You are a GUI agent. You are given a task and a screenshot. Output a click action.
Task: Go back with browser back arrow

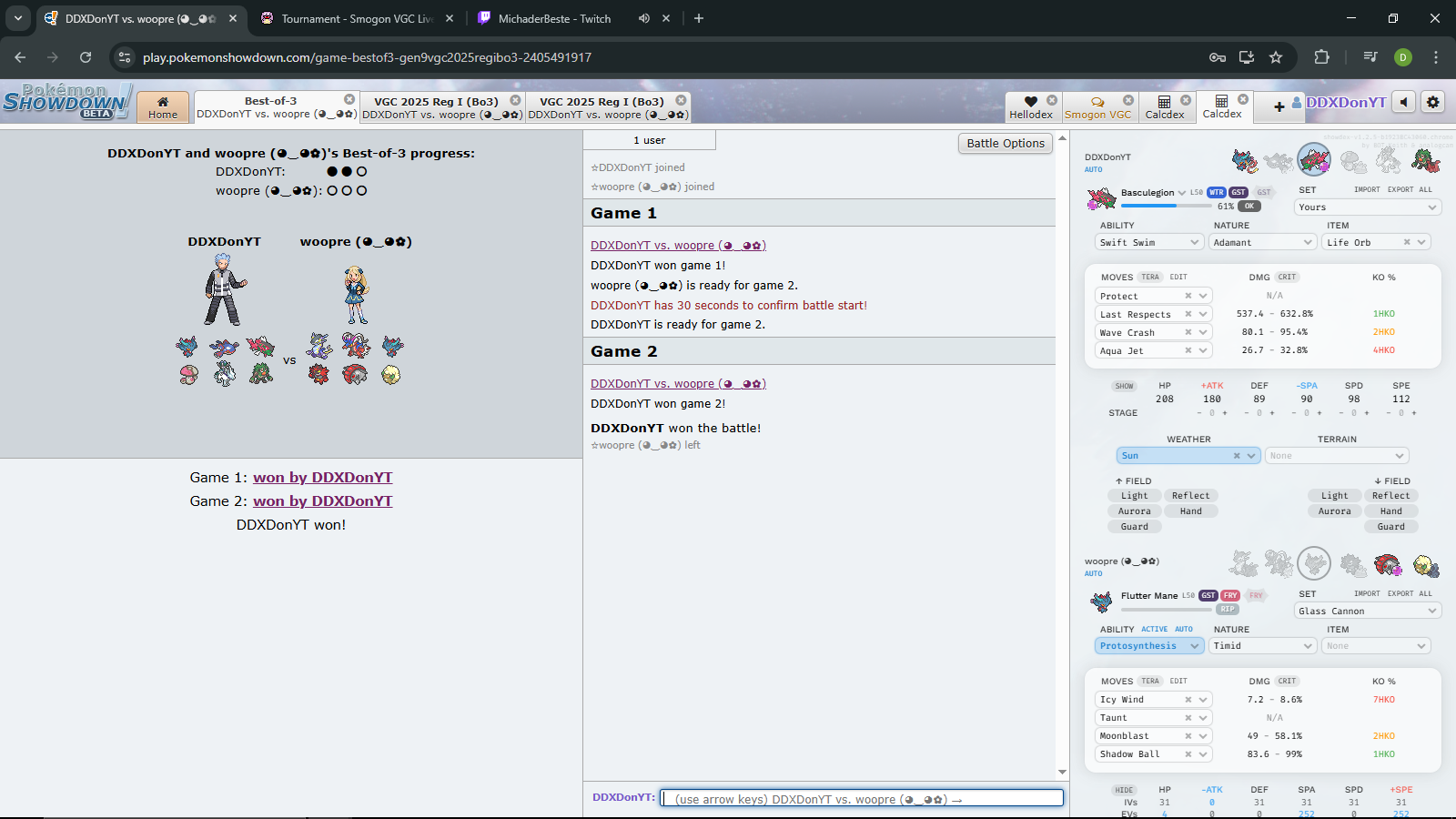click(x=20, y=57)
